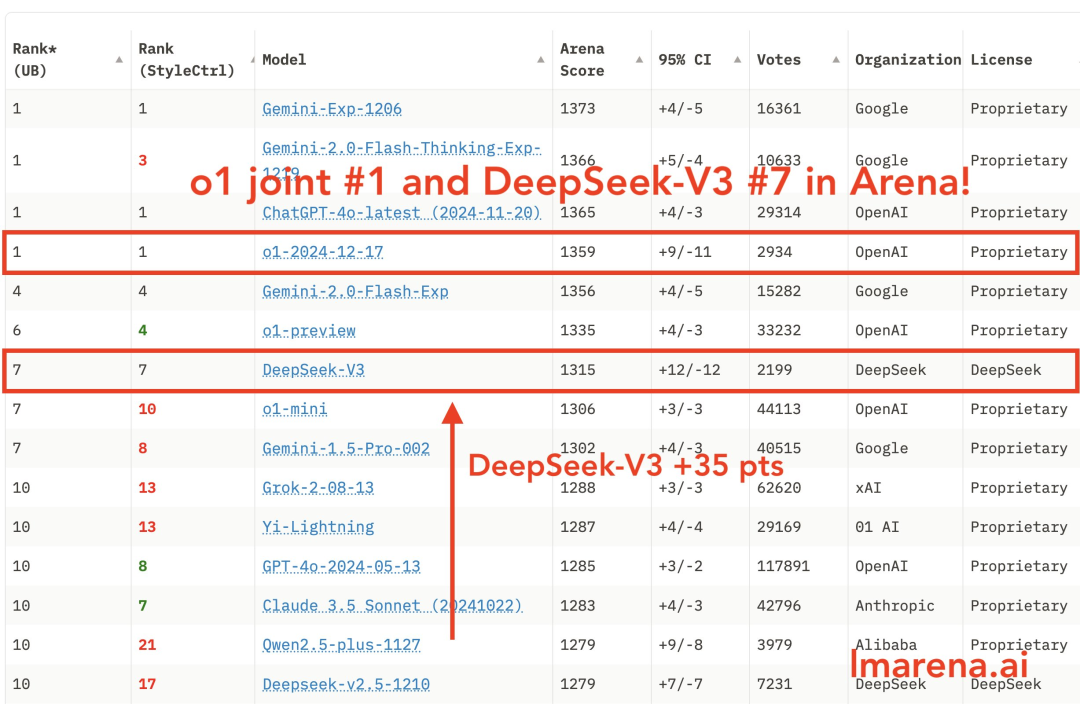Sort by Votes column arrow
This screenshot has height=704, width=1080.
click(x=836, y=60)
